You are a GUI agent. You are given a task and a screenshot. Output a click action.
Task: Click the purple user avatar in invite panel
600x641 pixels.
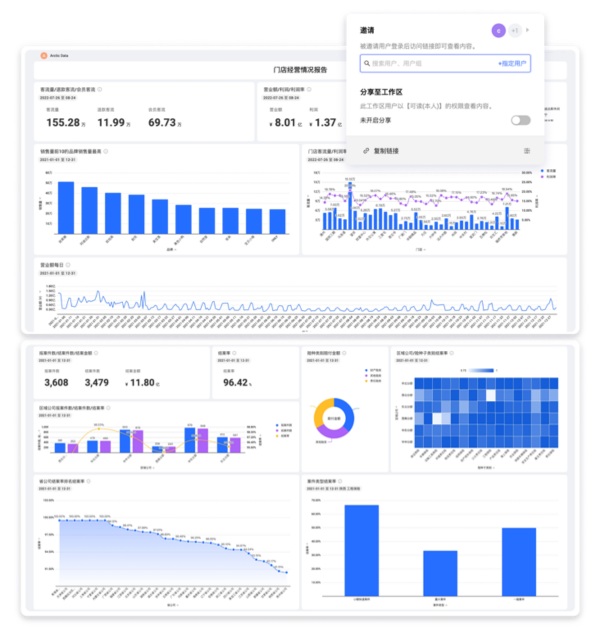(x=499, y=30)
